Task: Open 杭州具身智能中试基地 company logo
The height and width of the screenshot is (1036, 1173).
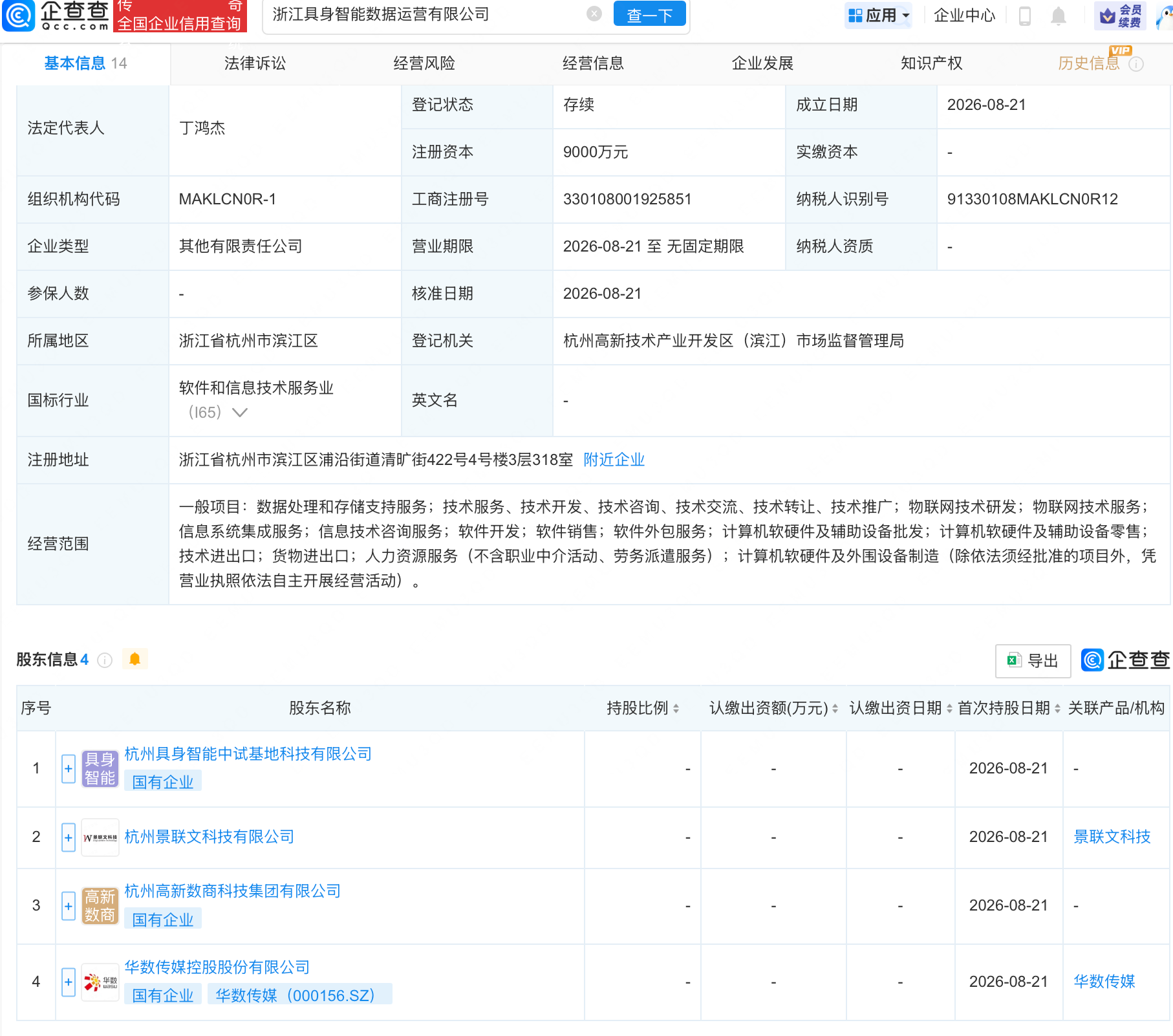Action: tap(100, 769)
